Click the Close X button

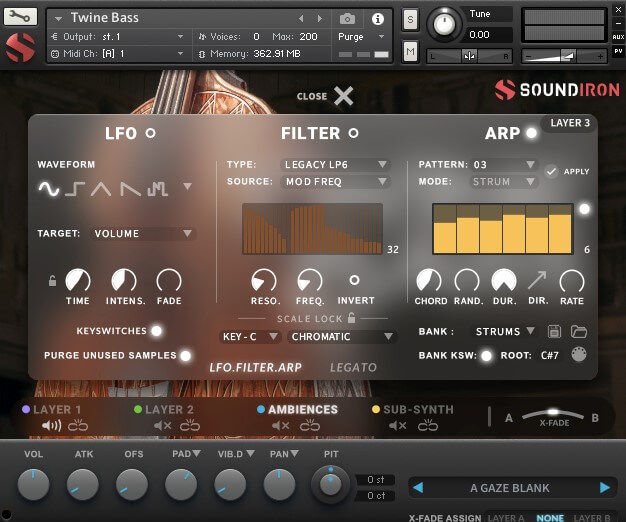(343, 96)
